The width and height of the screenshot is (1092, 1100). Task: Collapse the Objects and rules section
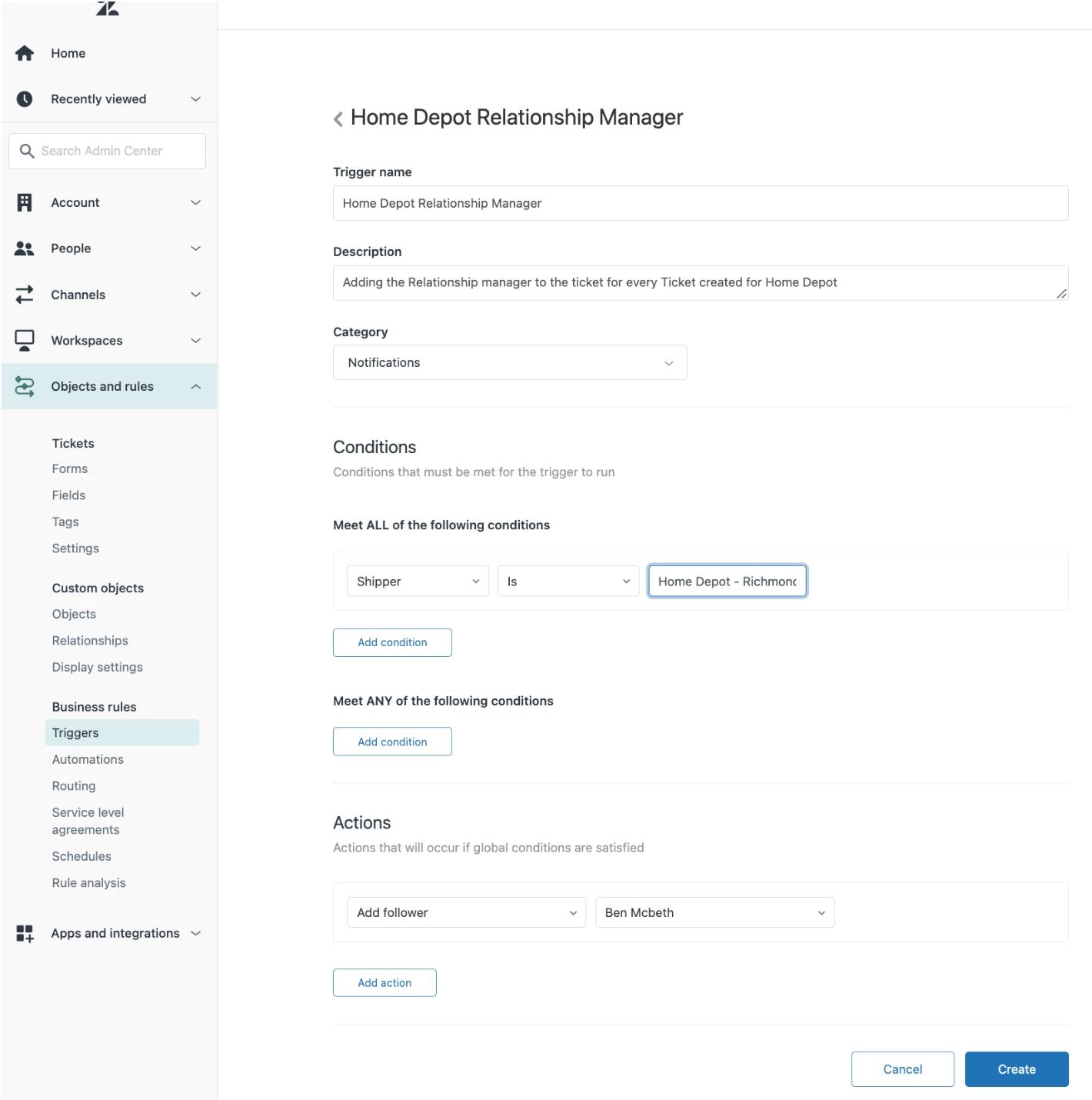click(196, 386)
